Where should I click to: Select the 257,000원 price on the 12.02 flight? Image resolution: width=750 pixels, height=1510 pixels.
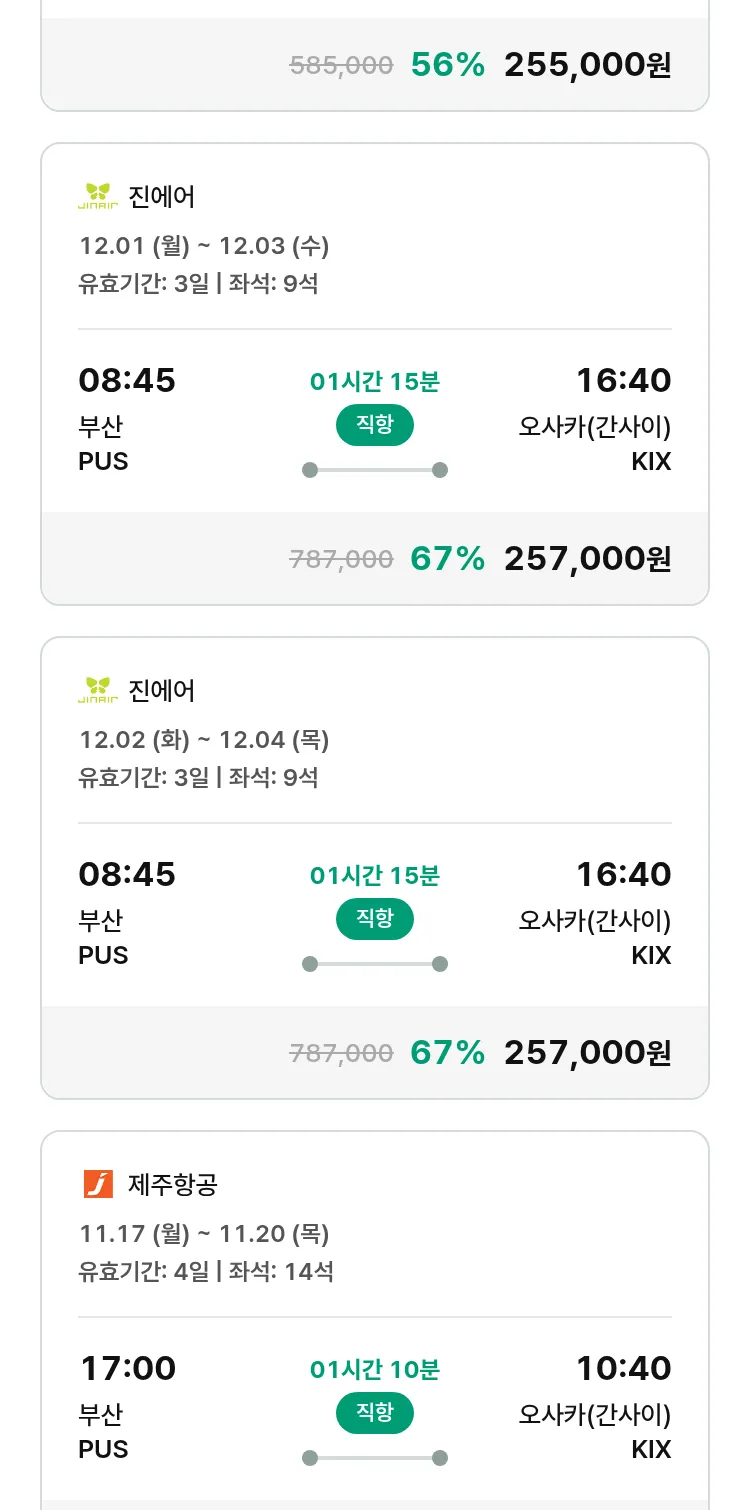(x=587, y=1053)
